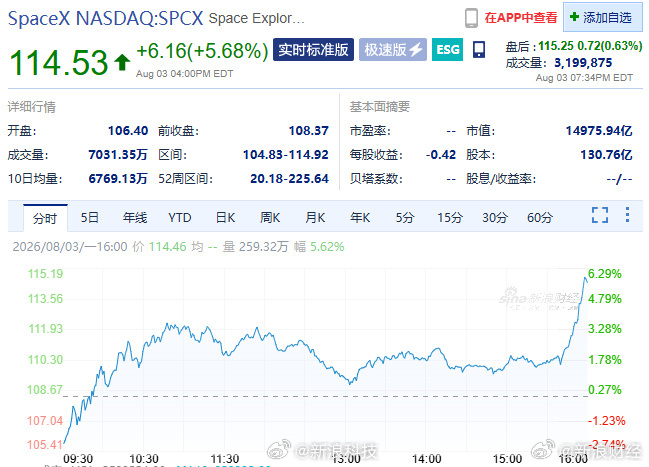649x467 pixels.
Task: Click the after-hours volume 3,199,875
Action: tap(583, 63)
